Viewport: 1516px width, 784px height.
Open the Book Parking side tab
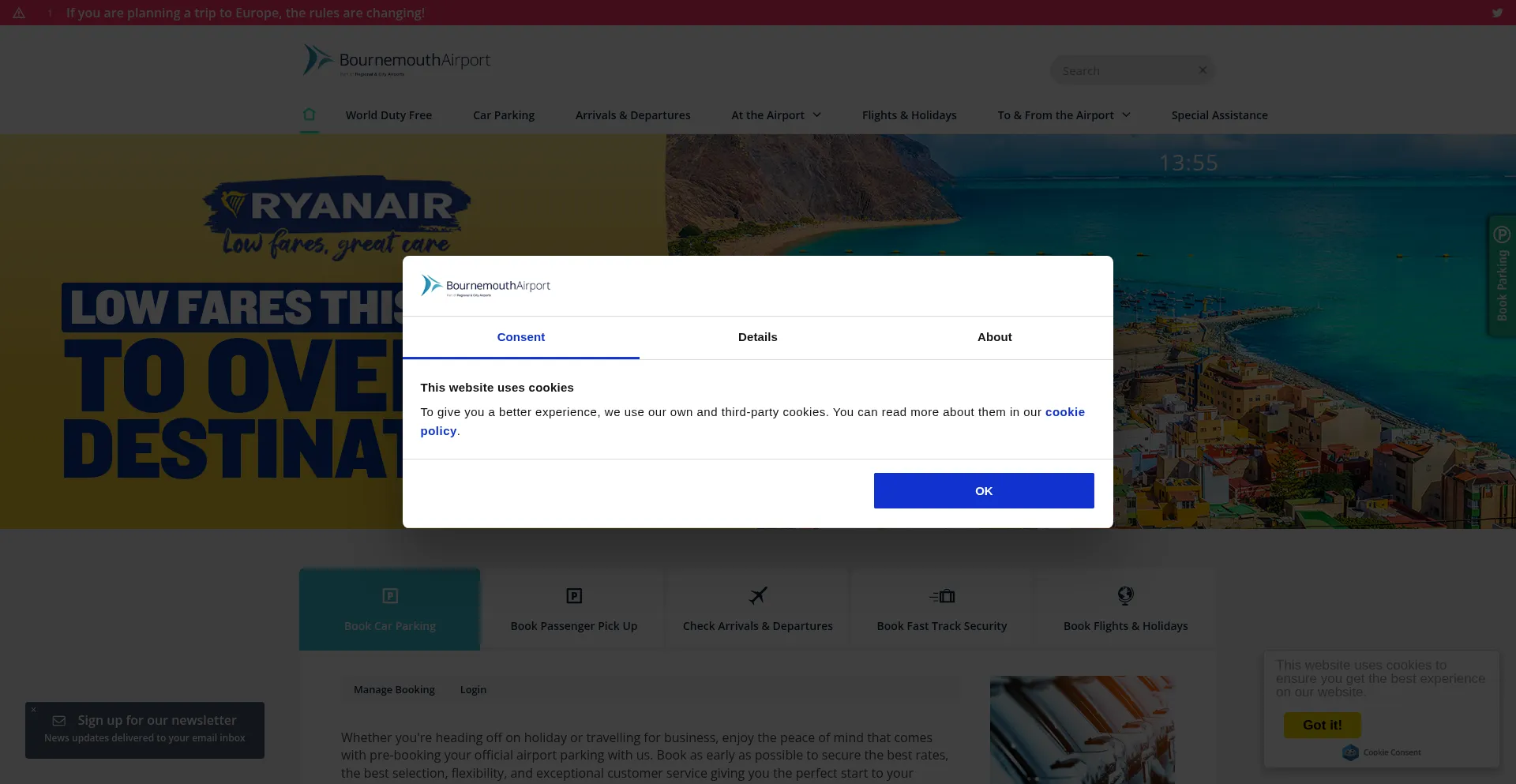coord(1502,276)
